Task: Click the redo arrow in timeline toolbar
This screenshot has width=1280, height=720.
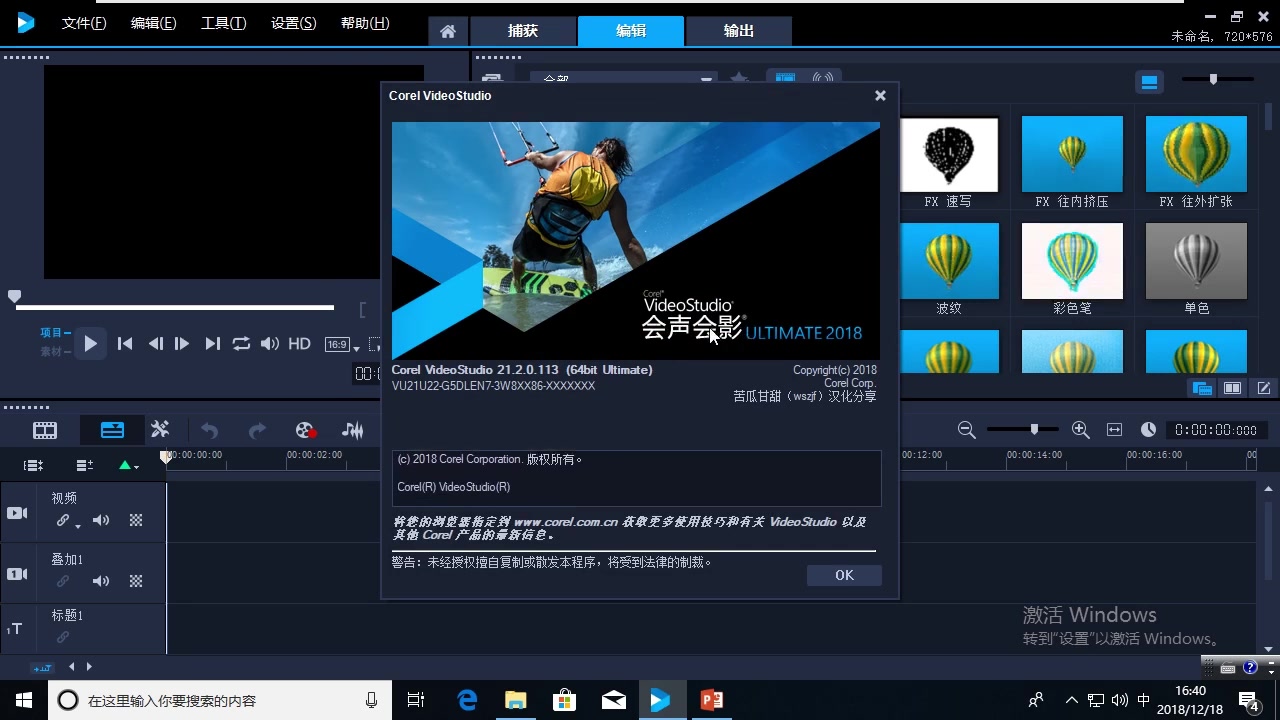Action: [257, 431]
